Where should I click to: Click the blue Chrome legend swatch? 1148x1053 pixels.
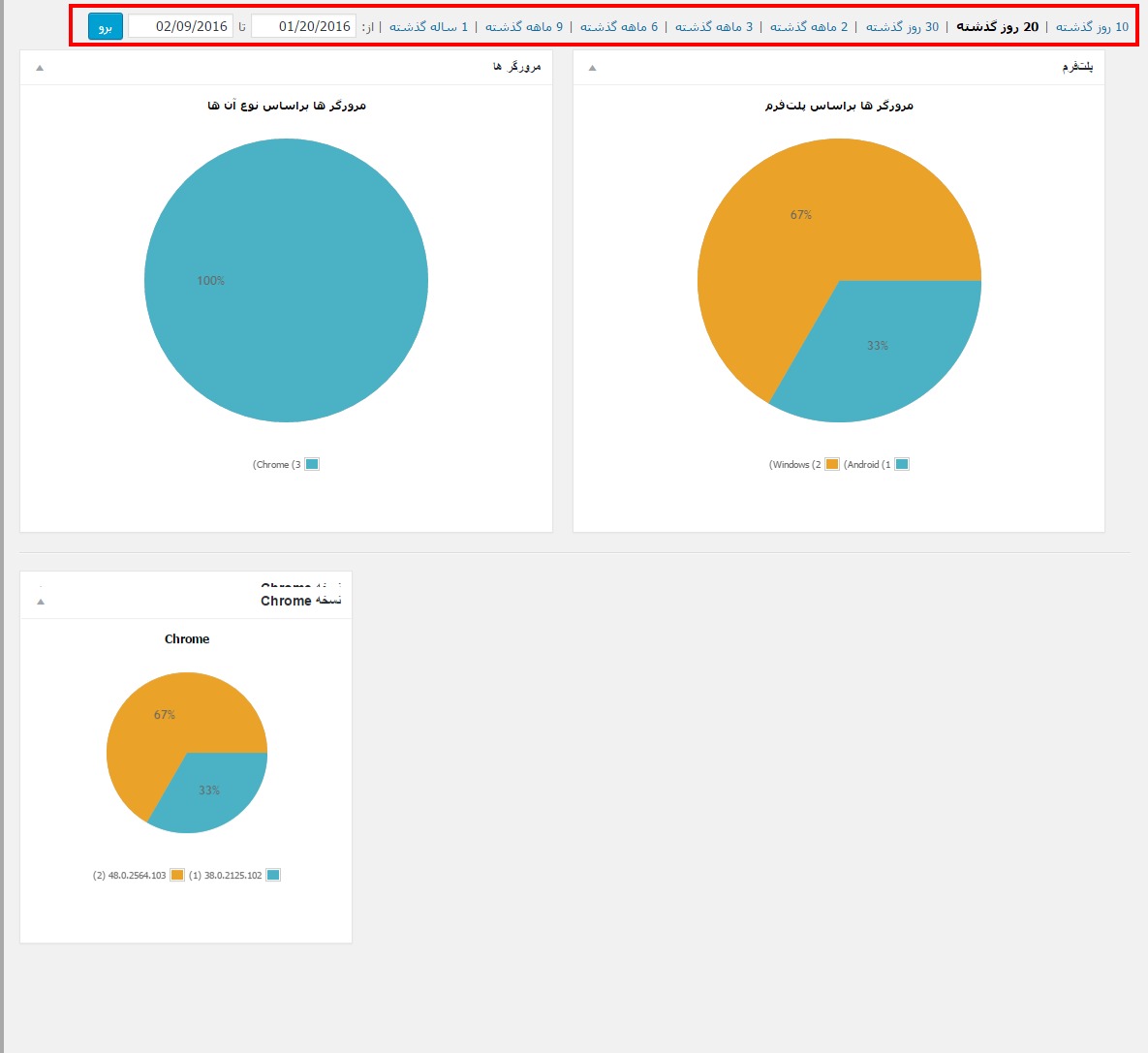pos(312,465)
